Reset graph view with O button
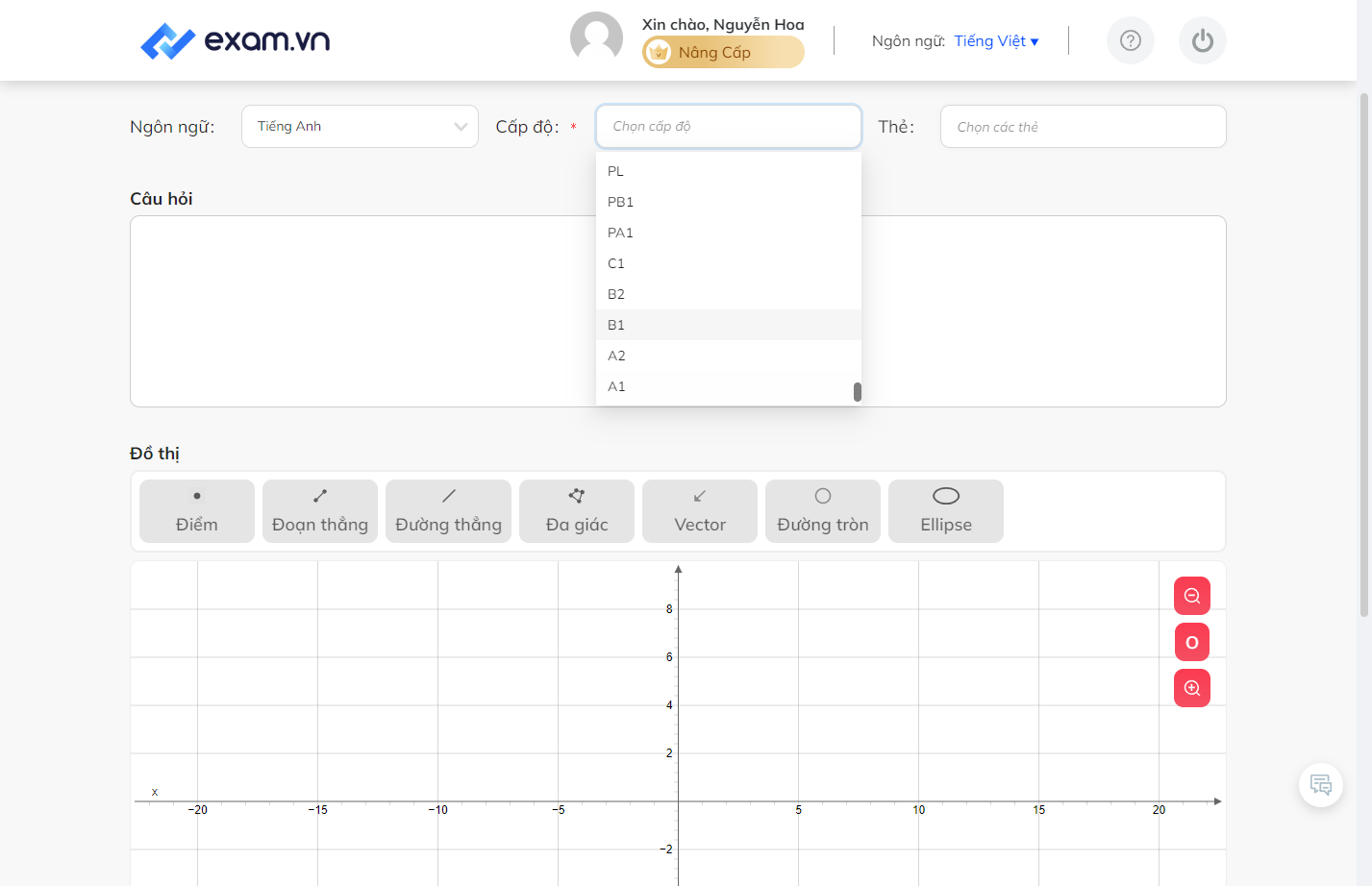Image resolution: width=1372 pixels, height=886 pixels. click(x=1192, y=642)
